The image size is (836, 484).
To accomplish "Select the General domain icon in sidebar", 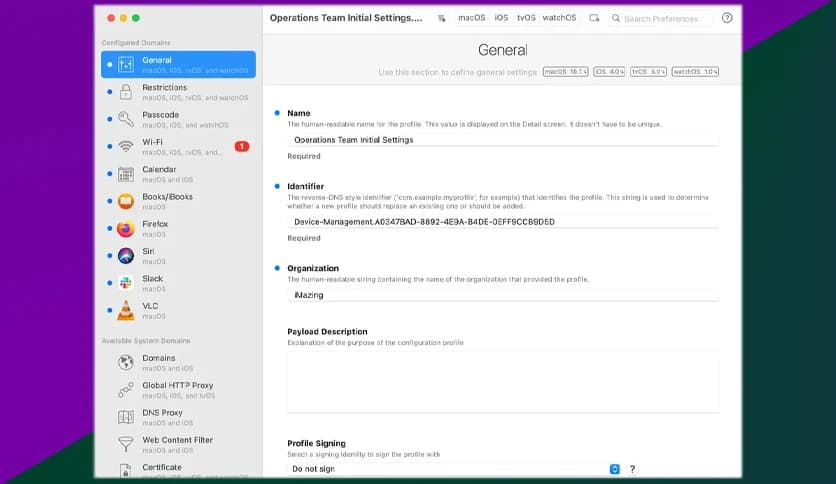I will click(x=126, y=64).
